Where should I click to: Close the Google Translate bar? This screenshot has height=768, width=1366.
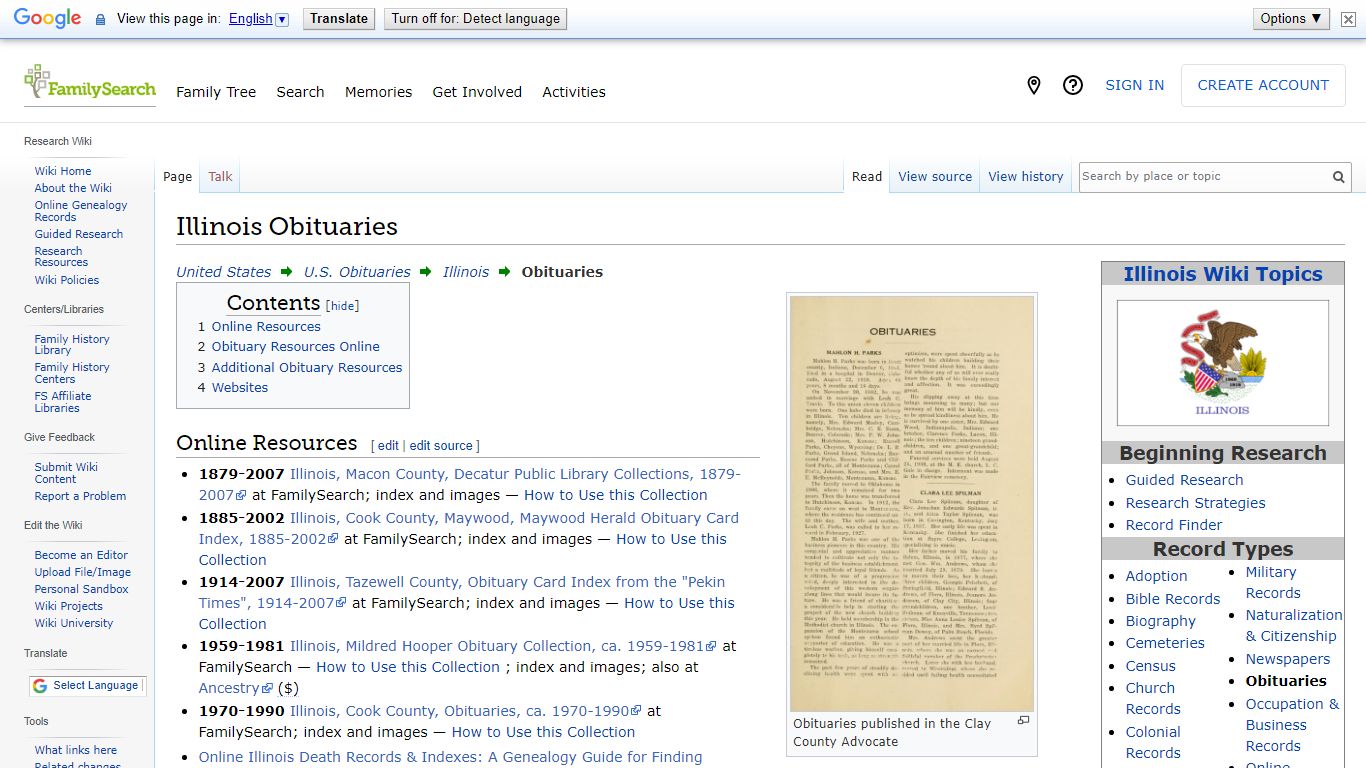1348,19
